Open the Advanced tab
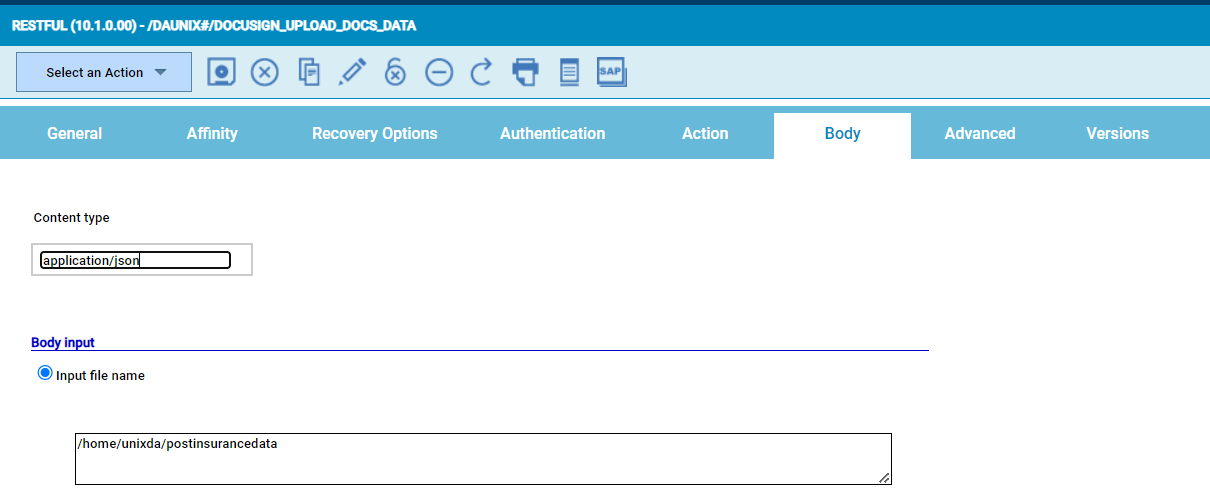 pyautogui.click(x=980, y=133)
